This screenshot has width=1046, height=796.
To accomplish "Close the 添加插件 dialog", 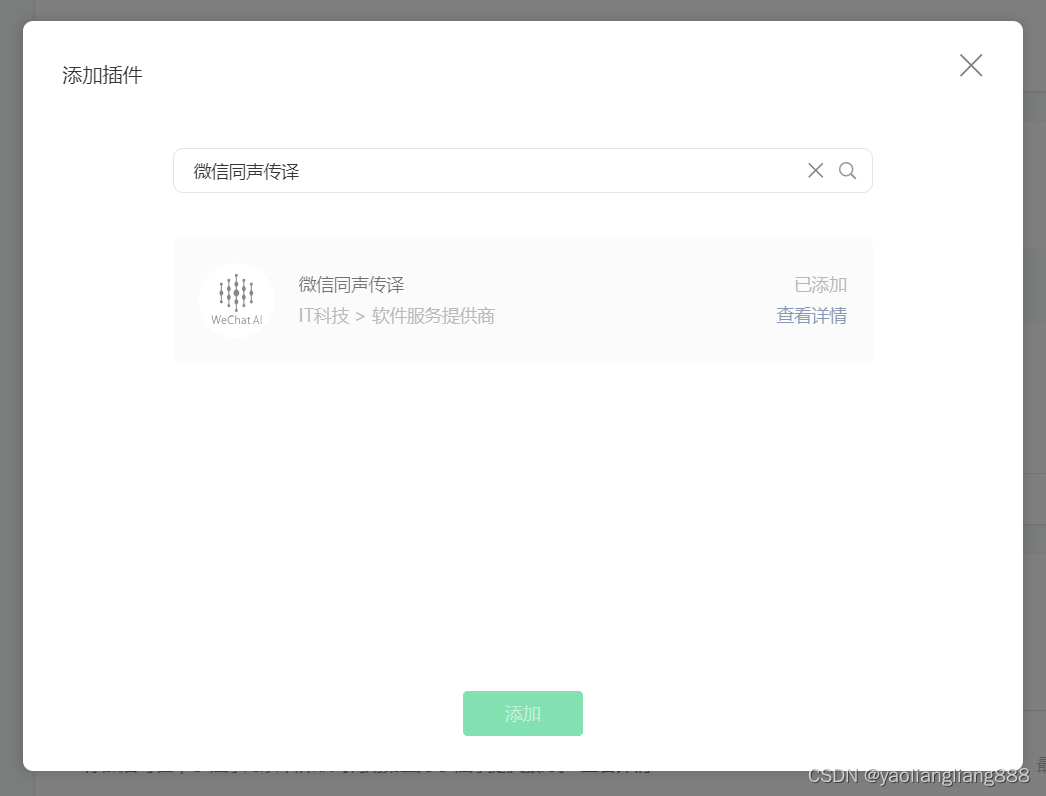I will [x=971, y=65].
